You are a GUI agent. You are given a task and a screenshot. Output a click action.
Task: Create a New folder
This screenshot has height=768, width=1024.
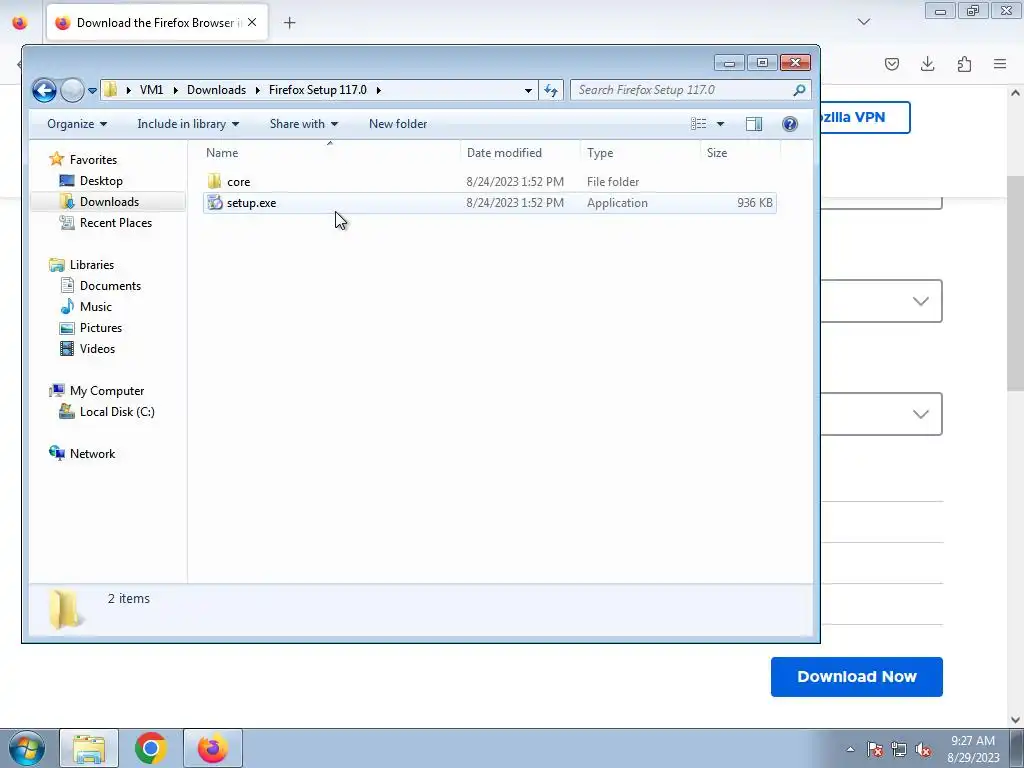(x=398, y=124)
